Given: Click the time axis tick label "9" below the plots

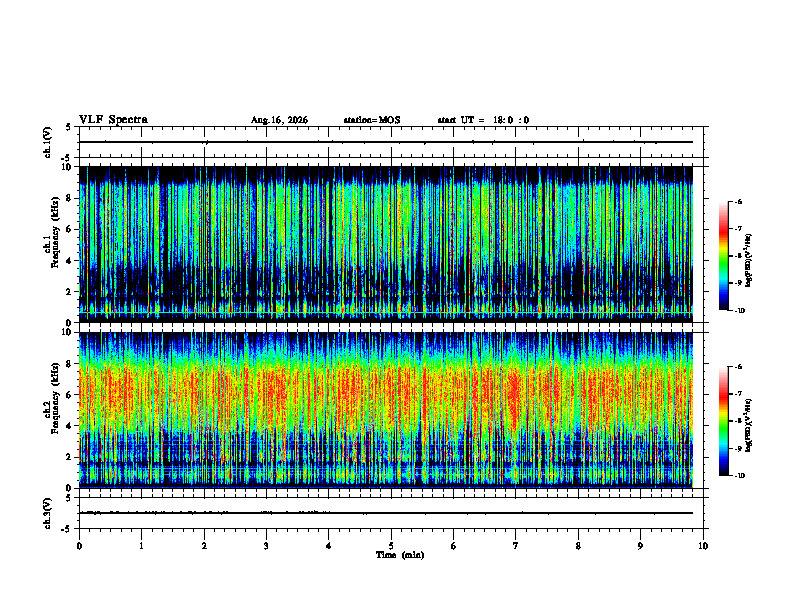Looking at the screenshot, I should [x=640, y=546].
